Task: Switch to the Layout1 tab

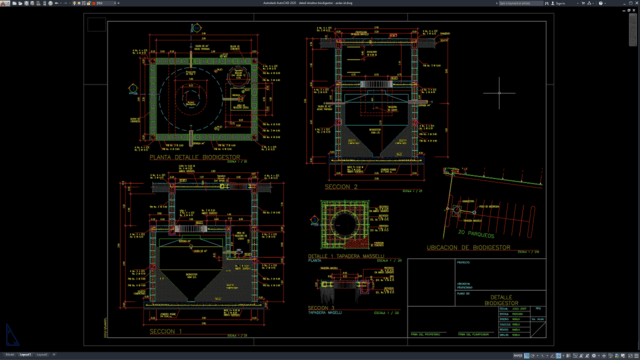Action: coord(25,355)
